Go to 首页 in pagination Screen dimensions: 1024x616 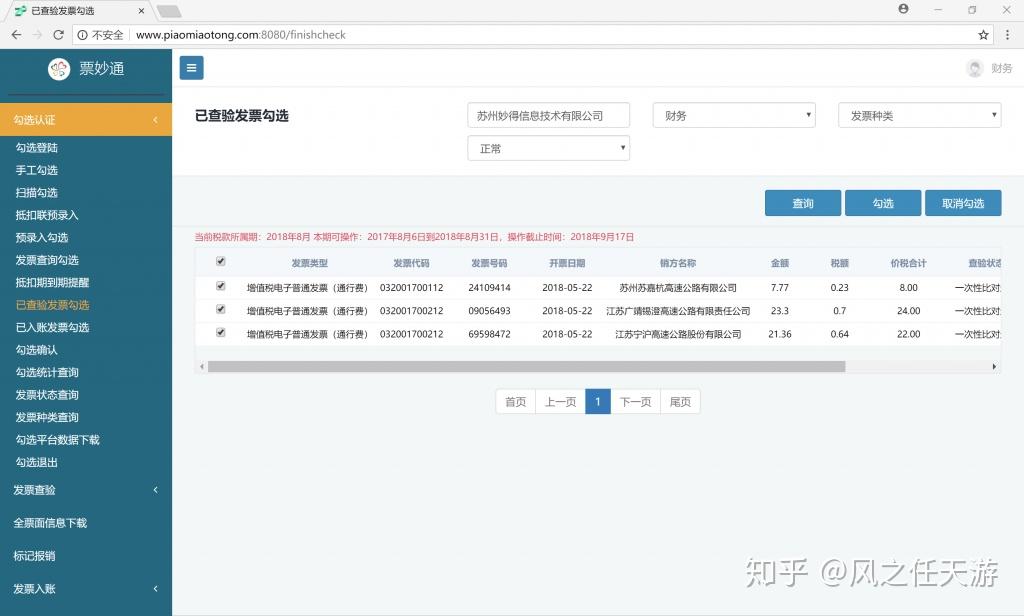[x=515, y=402]
